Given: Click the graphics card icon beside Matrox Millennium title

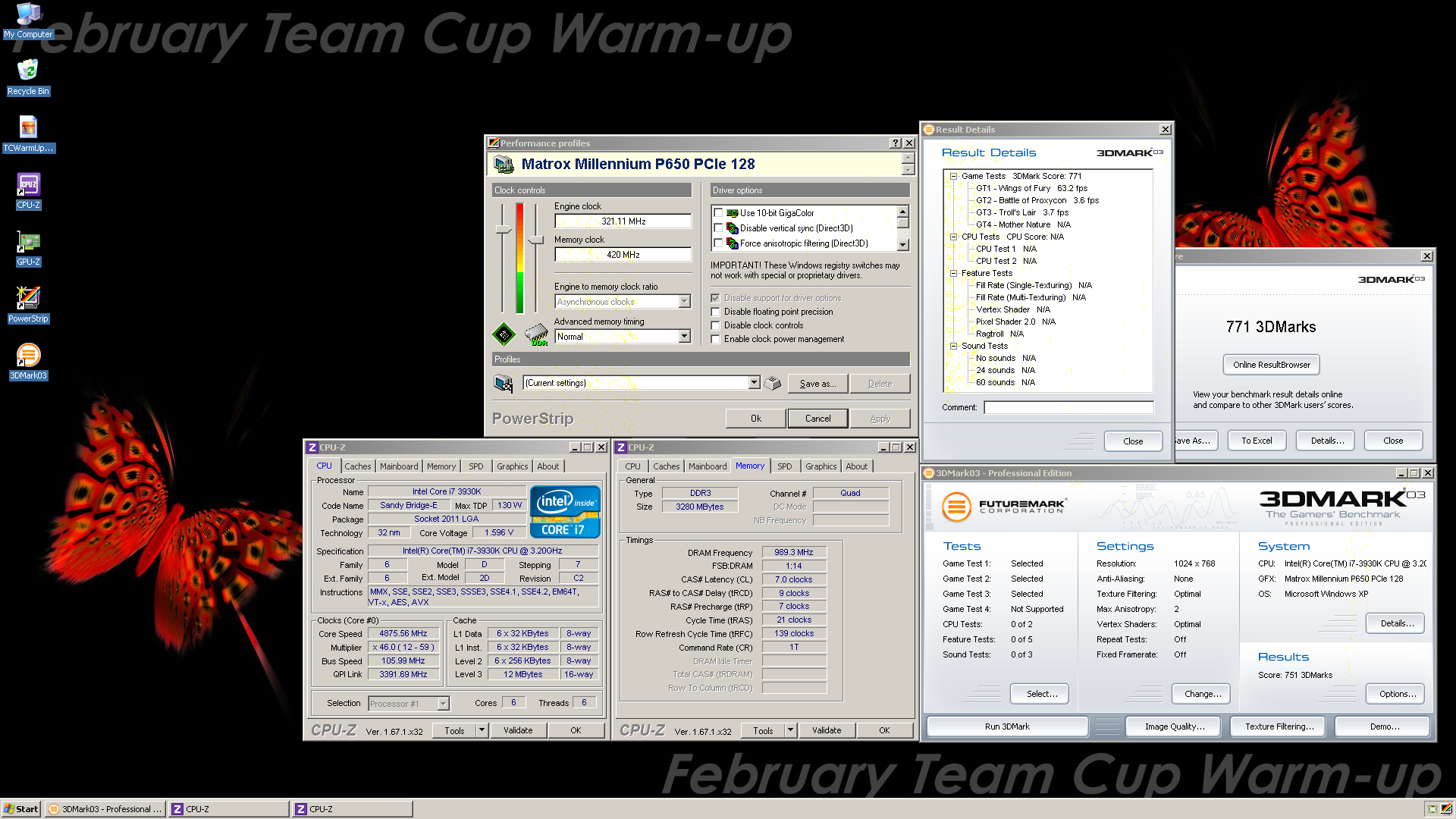Looking at the screenshot, I should pos(504,164).
